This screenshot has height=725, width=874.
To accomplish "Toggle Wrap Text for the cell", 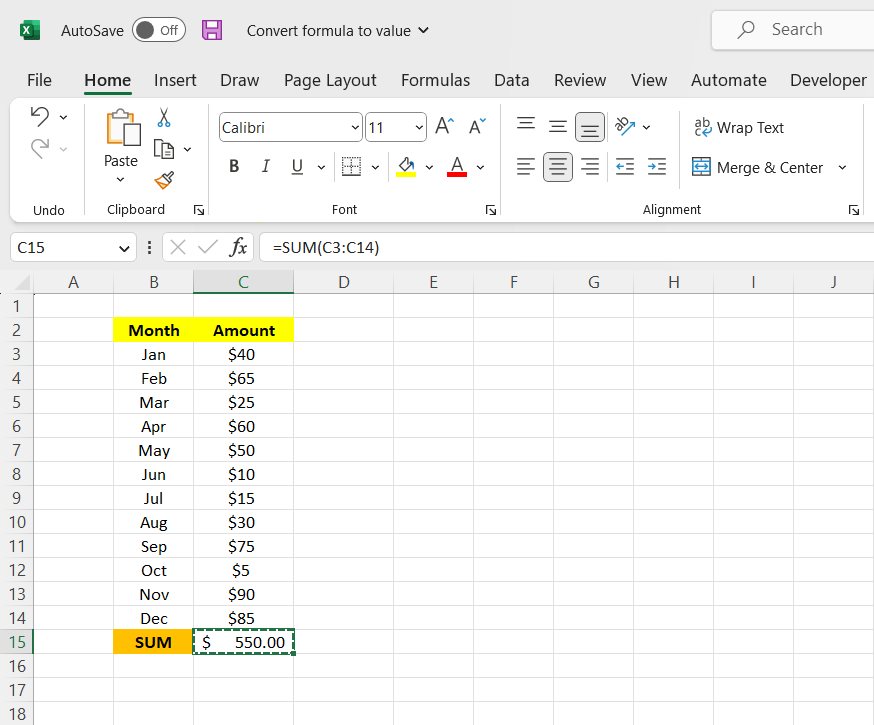I will 739,127.
